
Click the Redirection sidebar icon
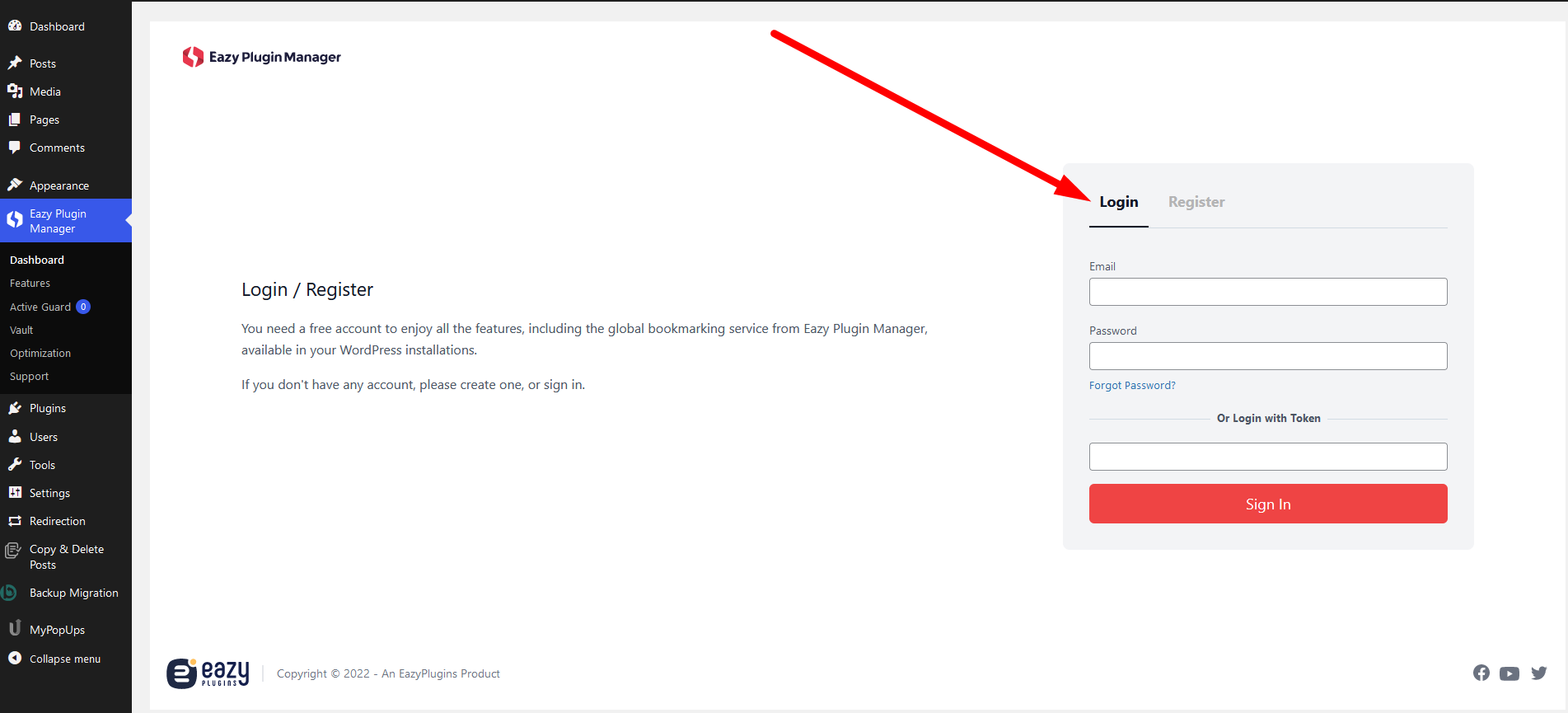pyautogui.click(x=14, y=521)
